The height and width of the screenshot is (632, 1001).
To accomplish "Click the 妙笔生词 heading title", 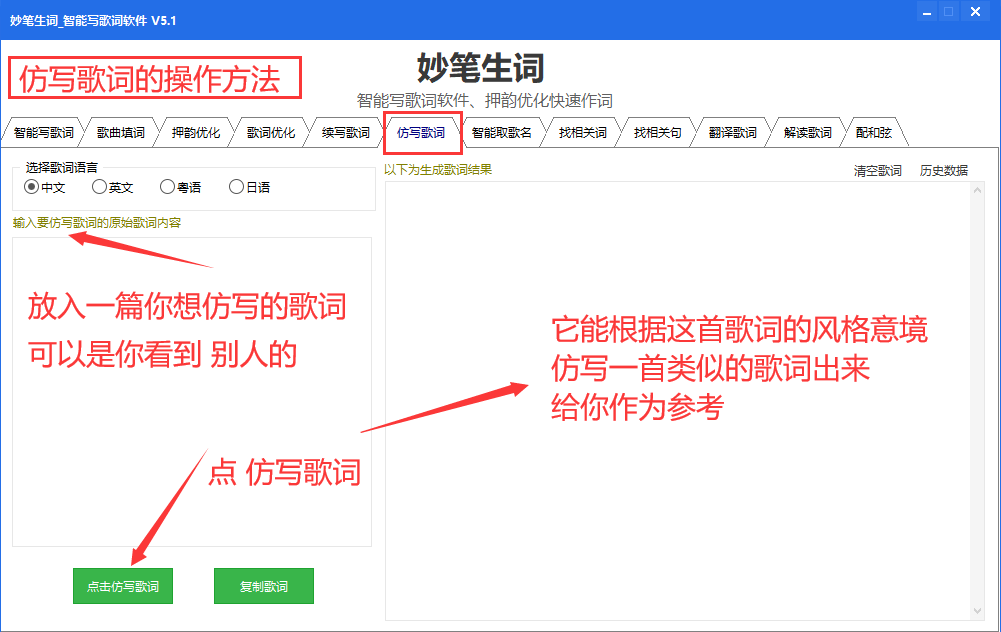I will pyautogui.click(x=481, y=68).
